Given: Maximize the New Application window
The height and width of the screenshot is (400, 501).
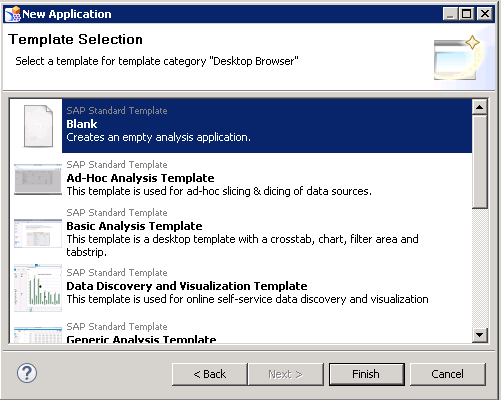Looking at the screenshot, I should pos(466,14).
